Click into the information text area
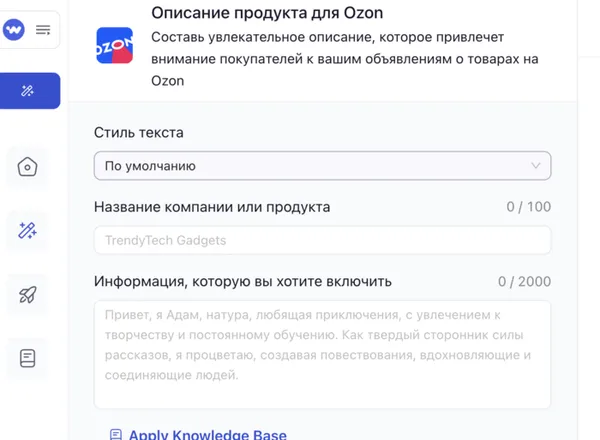This screenshot has width=600, height=440. 322,354
